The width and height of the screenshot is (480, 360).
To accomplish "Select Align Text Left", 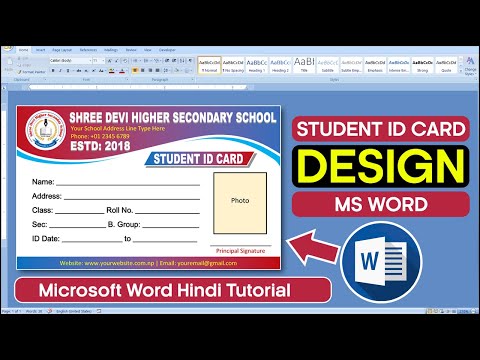I will [135, 71].
